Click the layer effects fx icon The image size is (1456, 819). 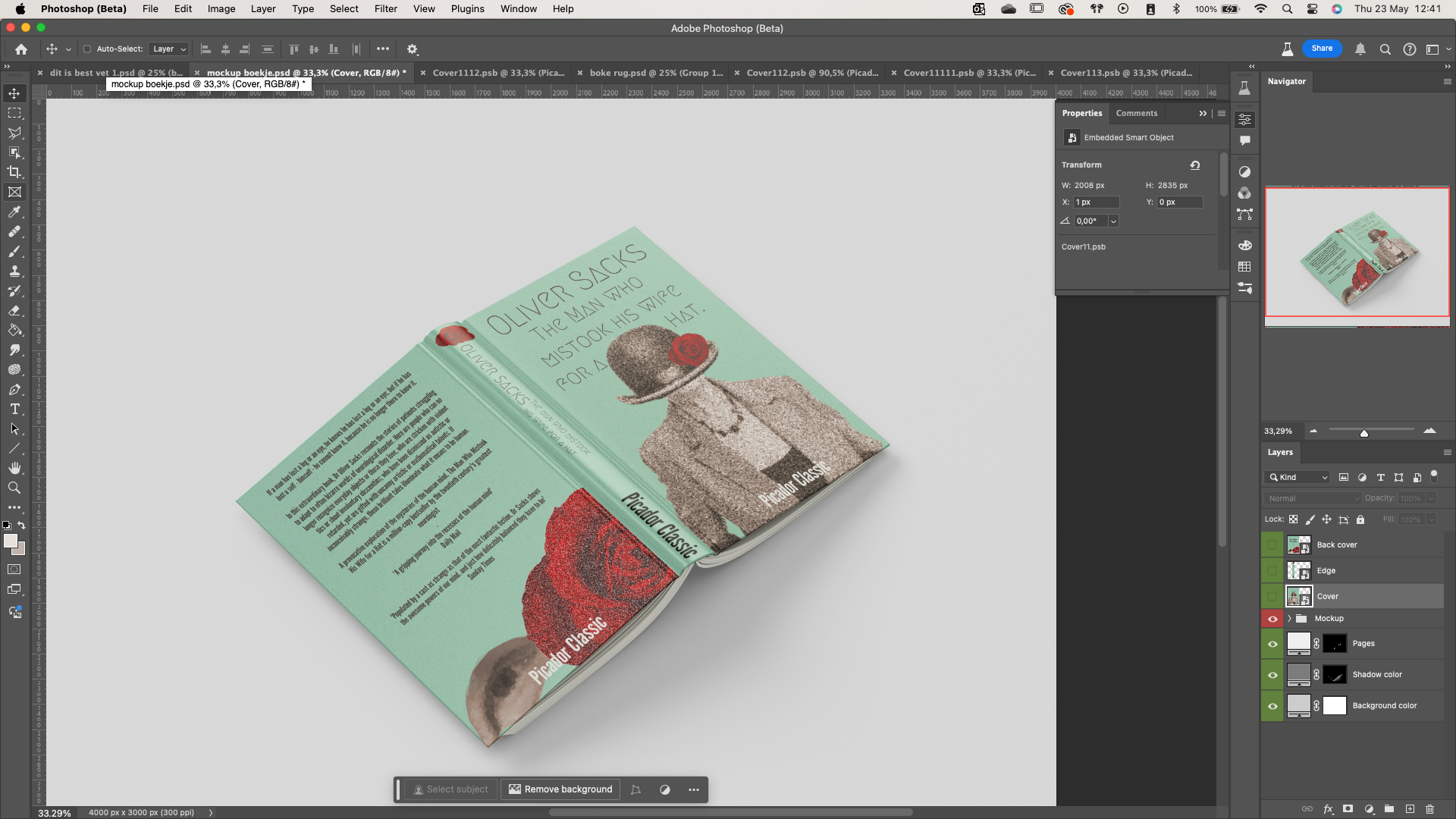pyautogui.click(x=1328, y=809)
